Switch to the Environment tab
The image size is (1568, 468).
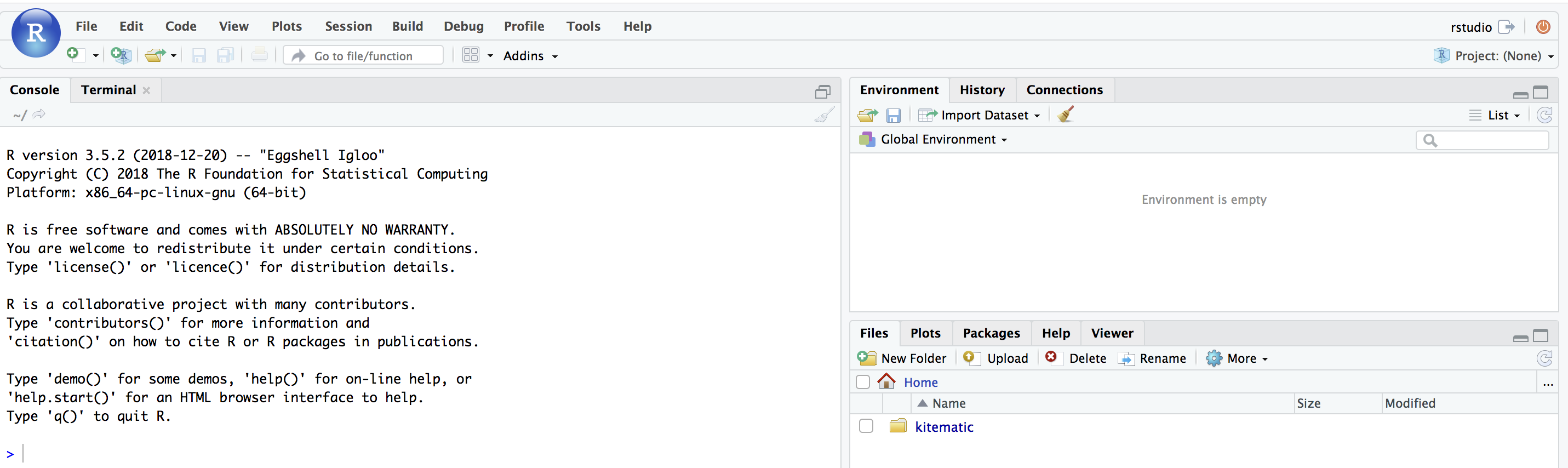899,90
